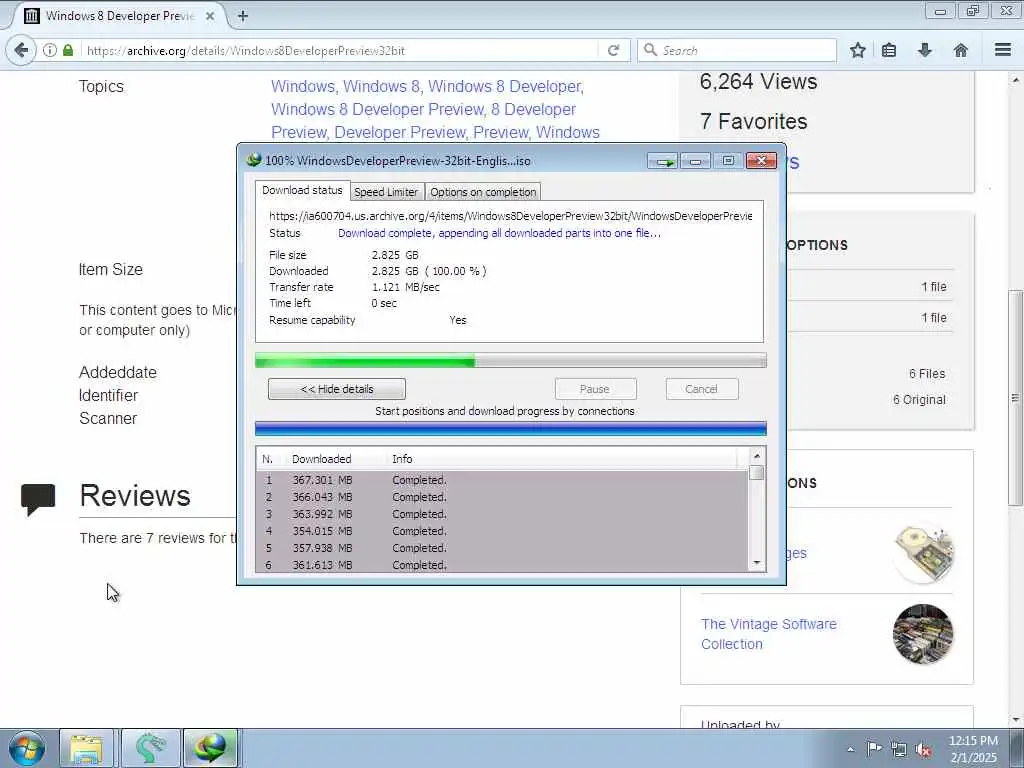Click the '7 Favorites' text
The height and width of the screenshot is (768, 1024).
click(754, 121)
